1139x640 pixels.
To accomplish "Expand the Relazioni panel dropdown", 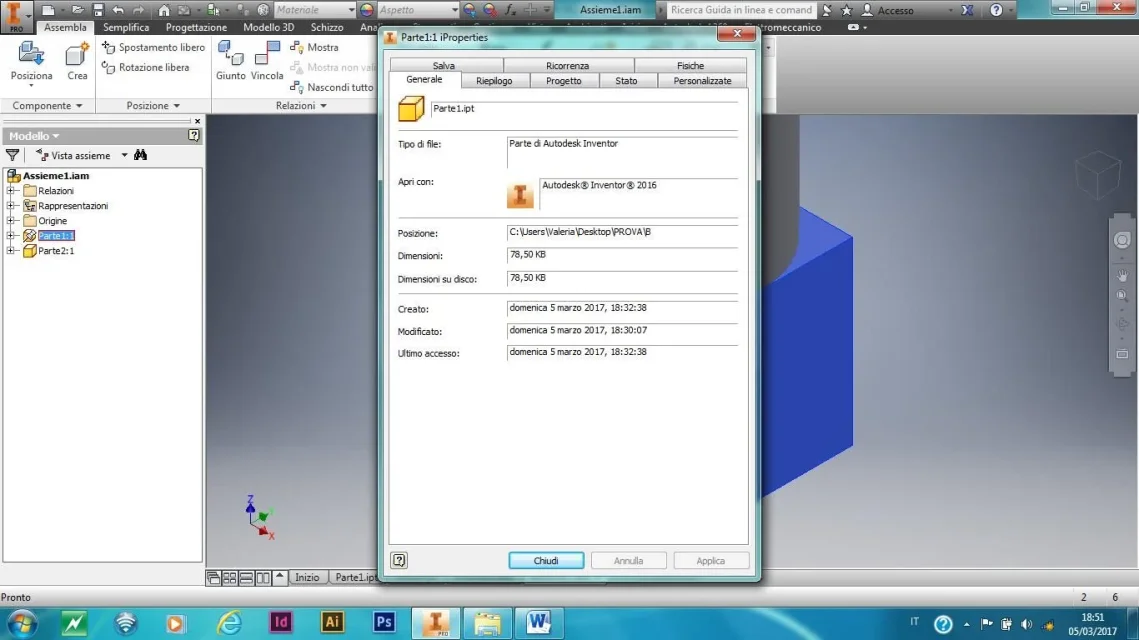I will pyautogui.click(x=301, y=106).
